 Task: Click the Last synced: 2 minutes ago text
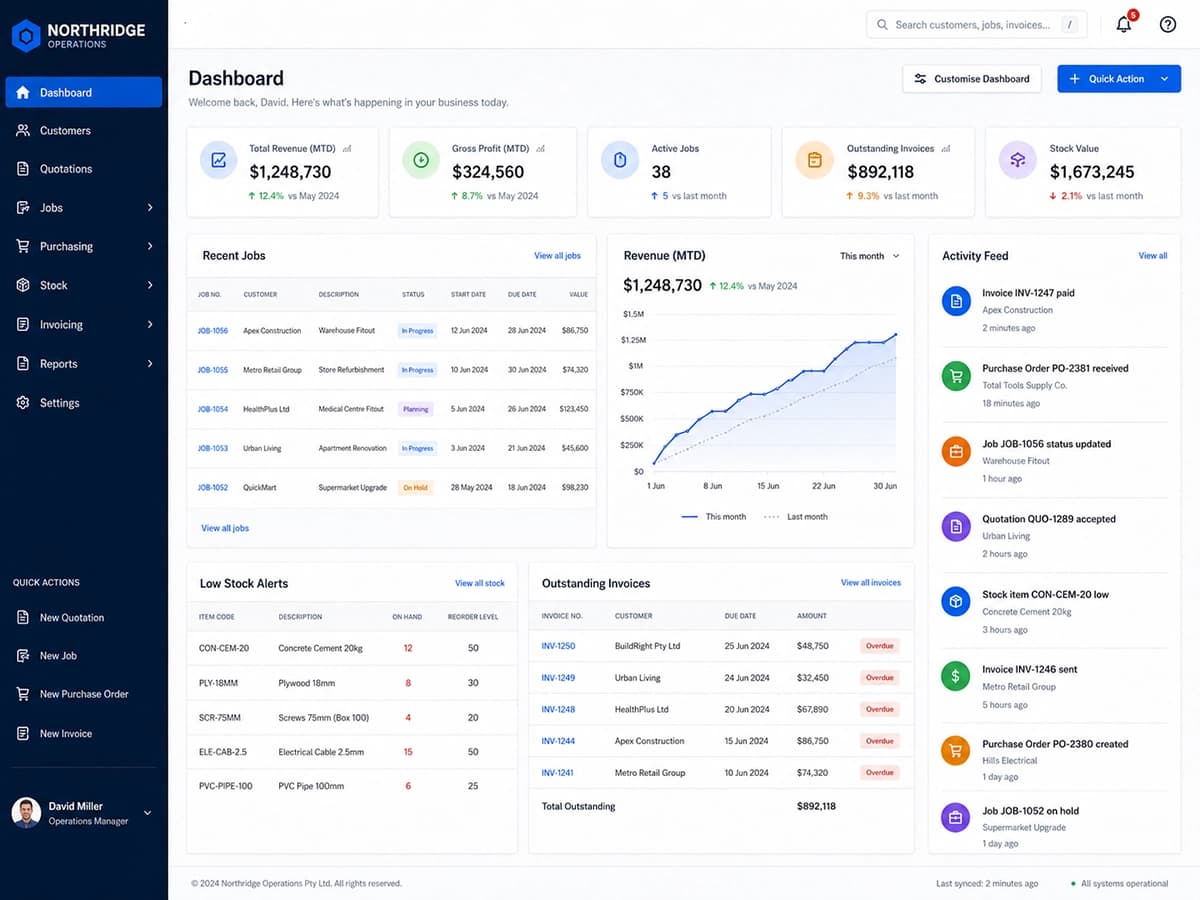pyautogui.click(x=987, y=884)
